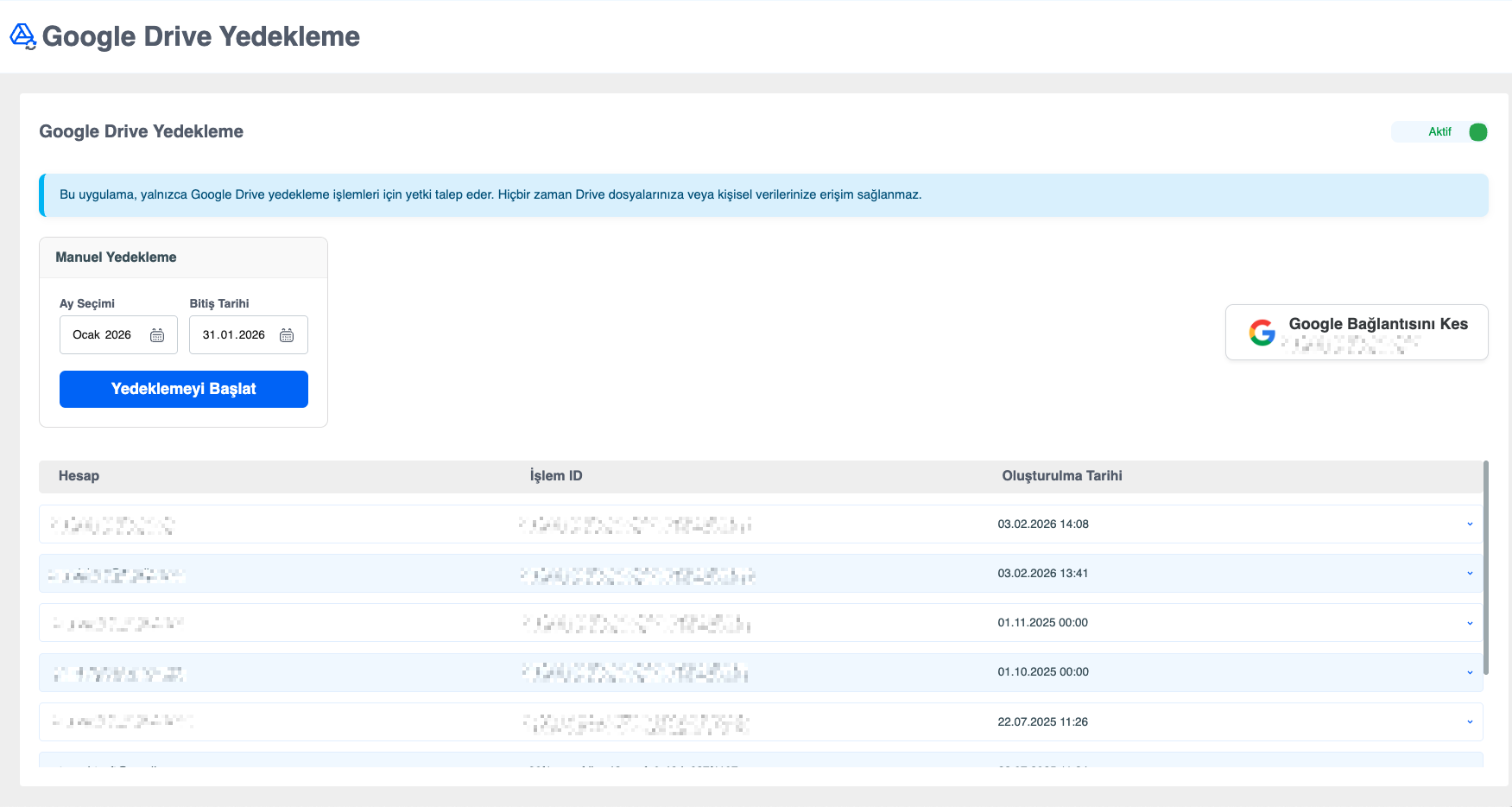1512x807 pixels.
Task: Click the 31.01.2026 end date field
Action: click(234, 335)
